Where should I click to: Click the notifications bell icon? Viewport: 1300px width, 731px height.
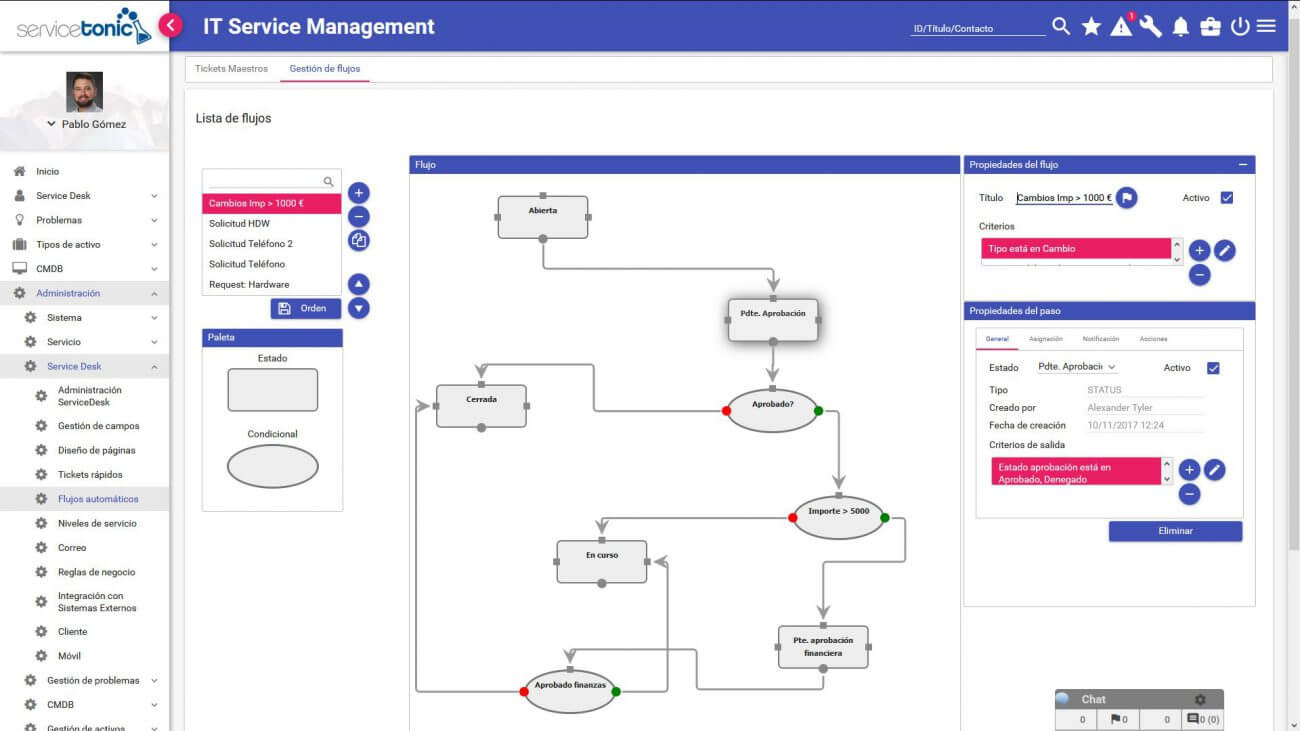tap(1181, 27)
